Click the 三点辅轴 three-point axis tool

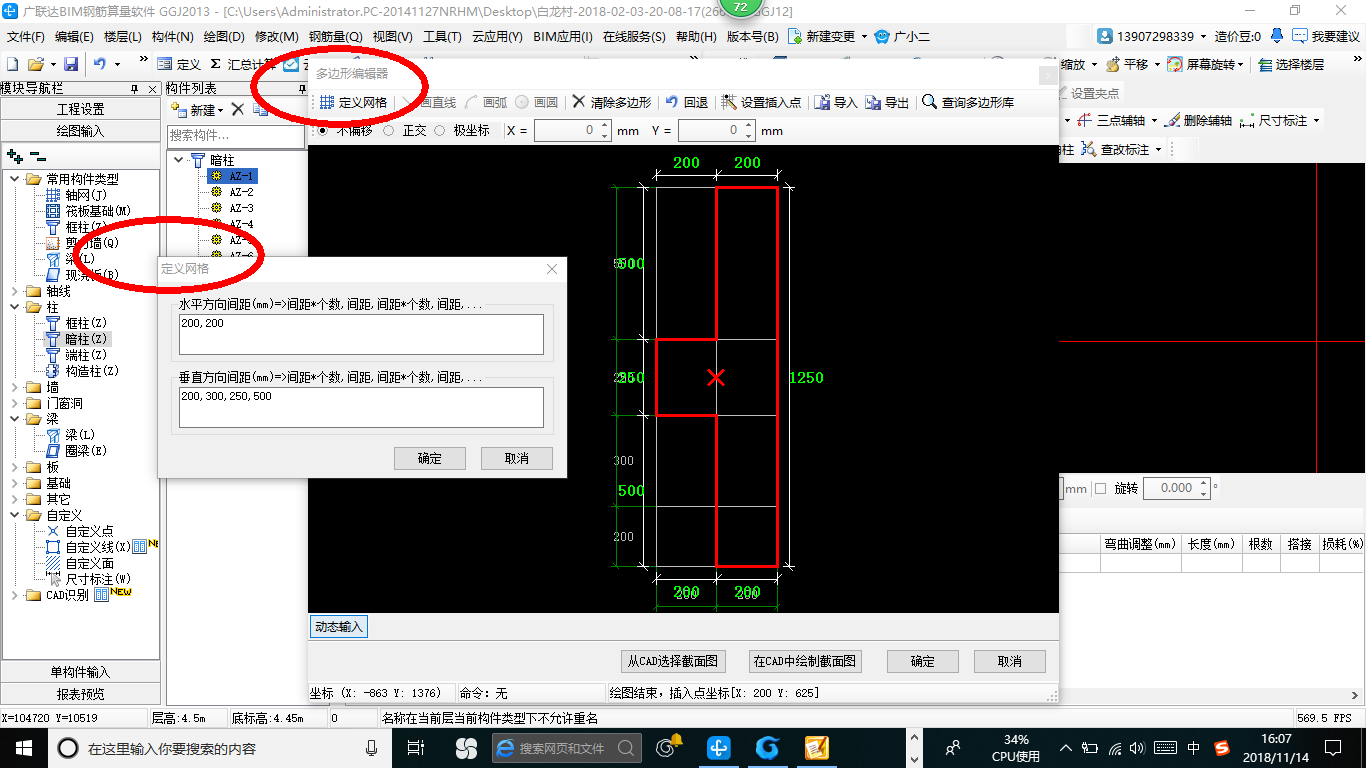1111,120
